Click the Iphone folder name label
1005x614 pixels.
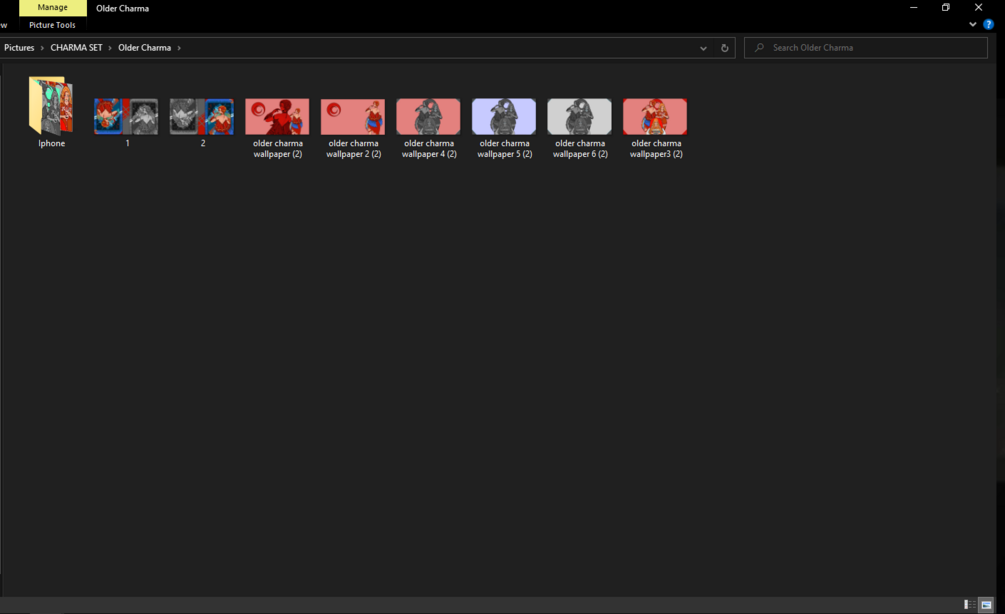(51, 144)
